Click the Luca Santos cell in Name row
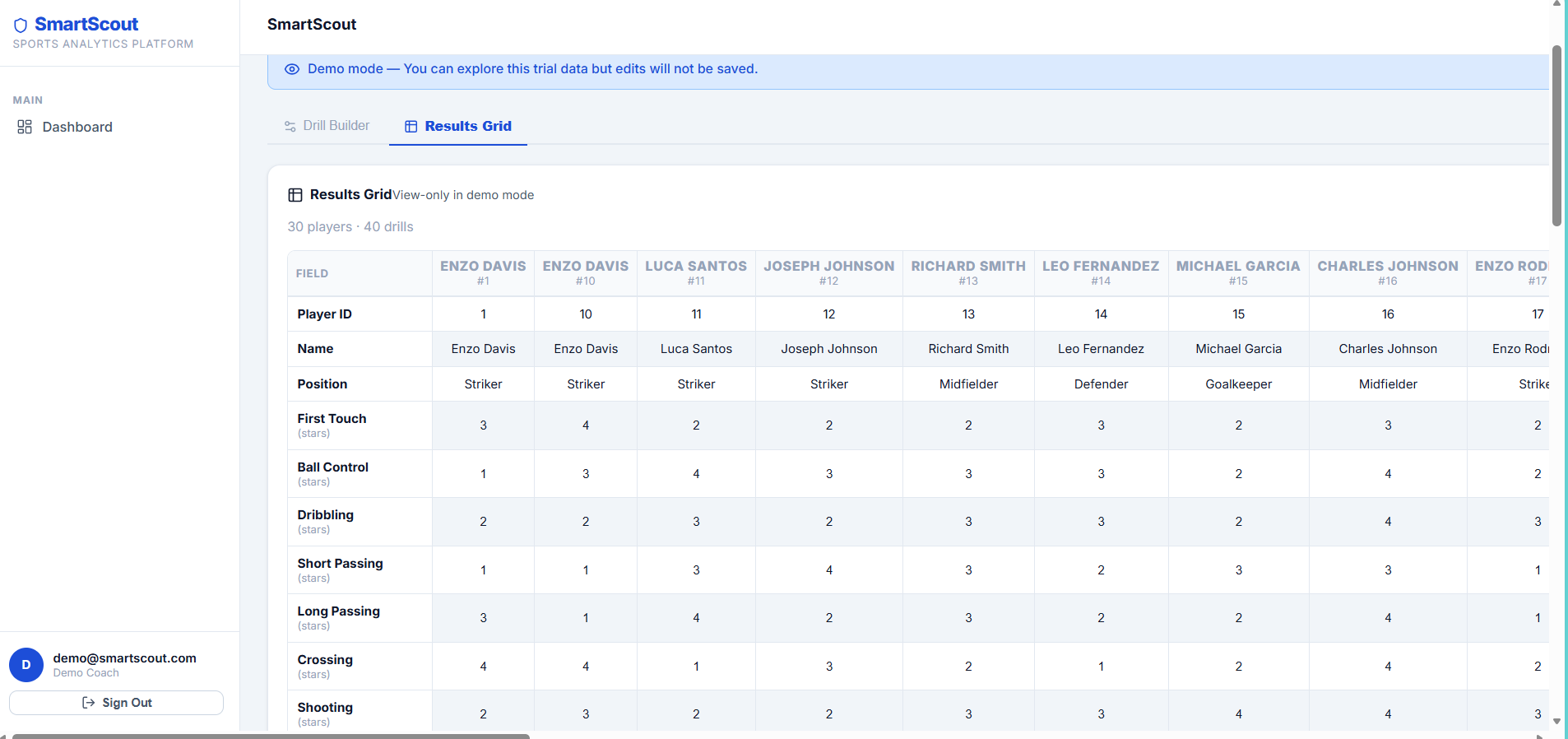 (x=696, y=349)
